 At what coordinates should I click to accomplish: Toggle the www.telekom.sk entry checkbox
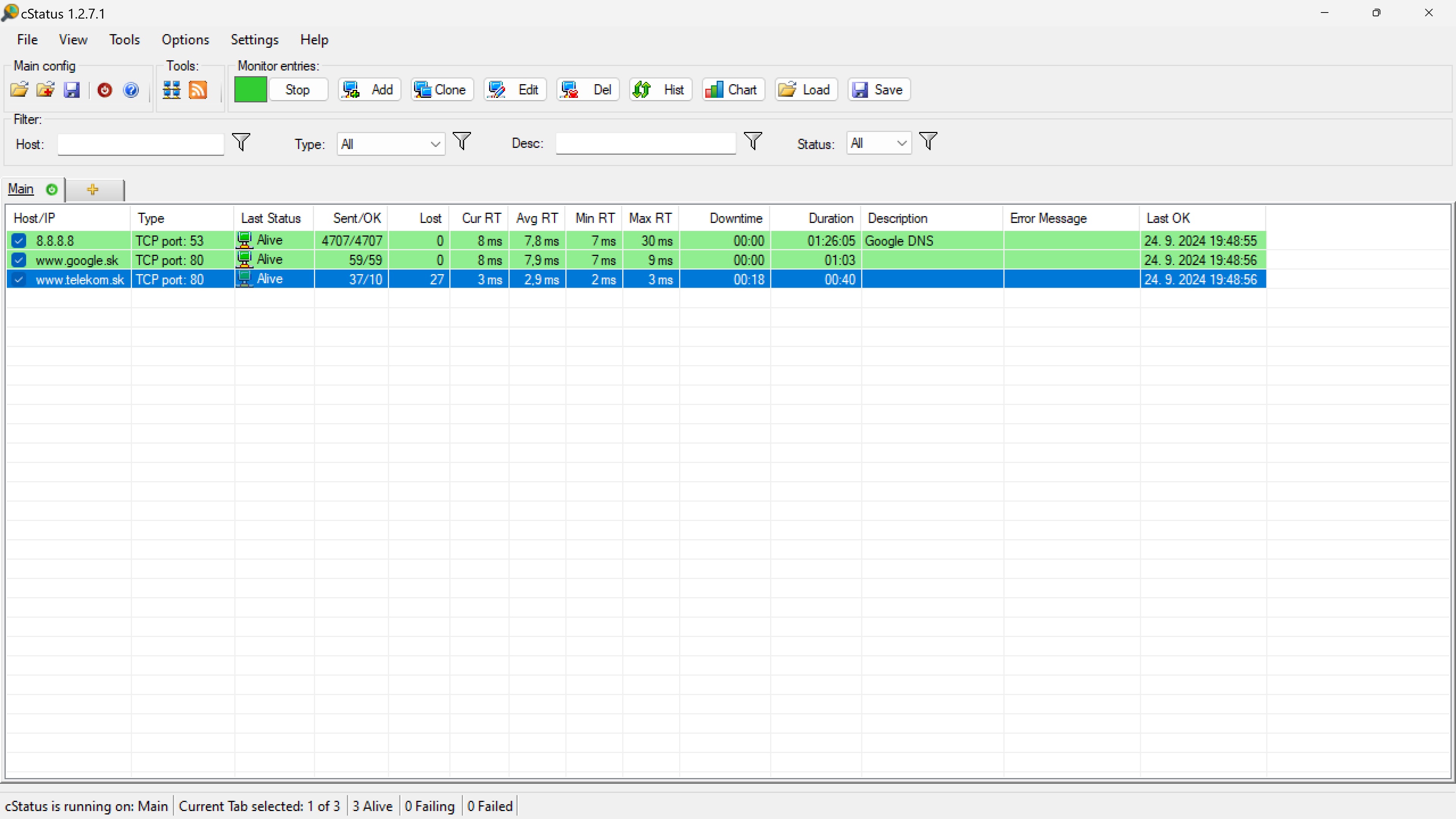click(19, 279)
